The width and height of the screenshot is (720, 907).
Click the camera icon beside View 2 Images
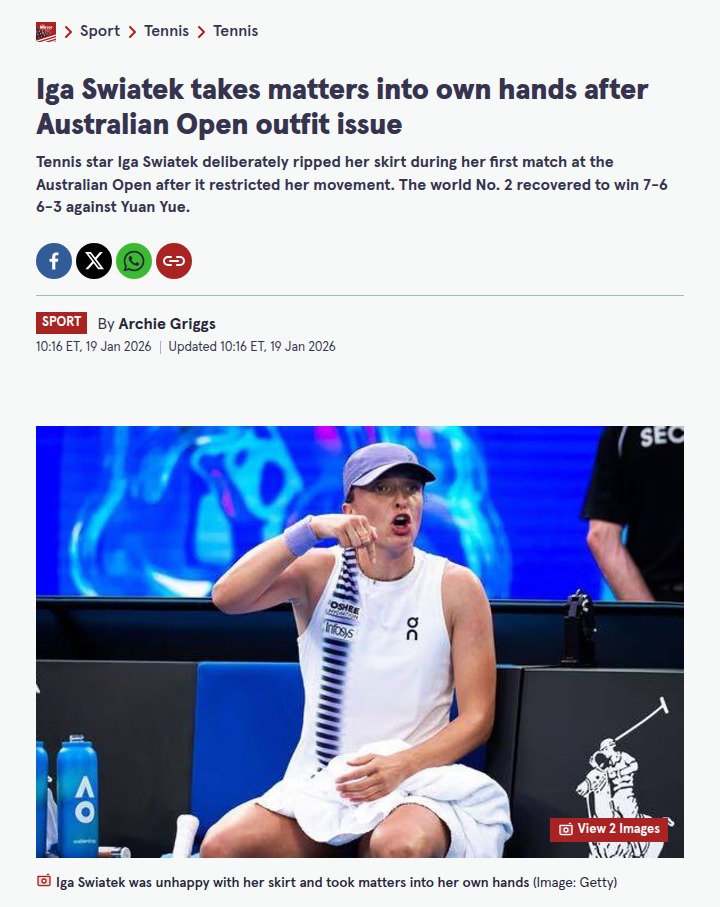tap(566, 829)
